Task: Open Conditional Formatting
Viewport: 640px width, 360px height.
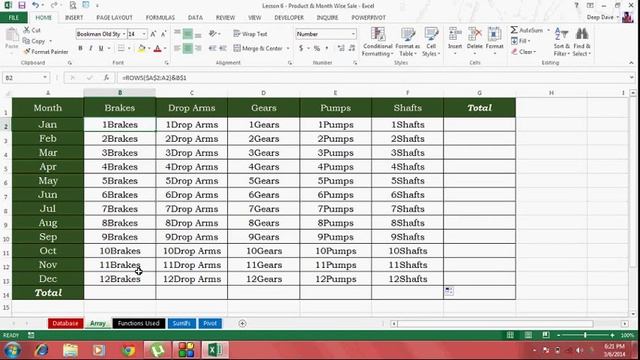Action: pyautogui.click(x=378, y=42)
